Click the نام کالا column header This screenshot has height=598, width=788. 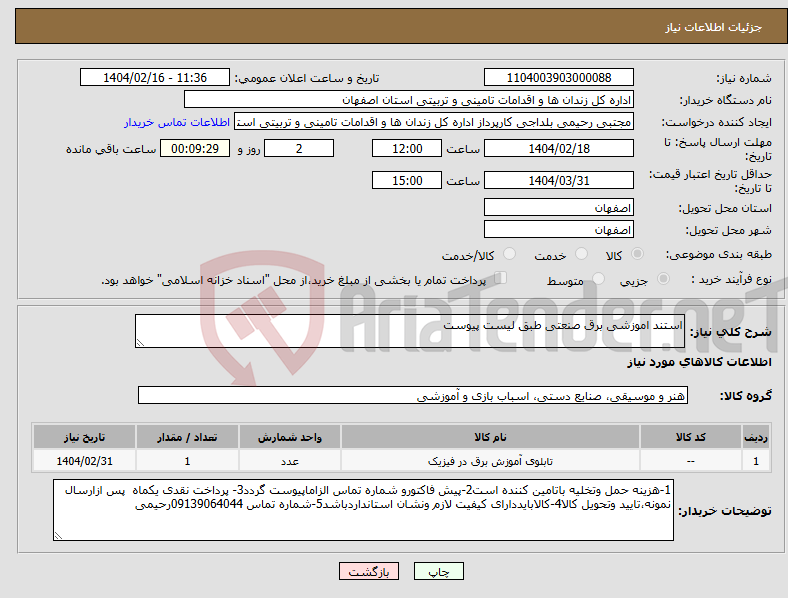pyautogui.click(x=490, y=437)
